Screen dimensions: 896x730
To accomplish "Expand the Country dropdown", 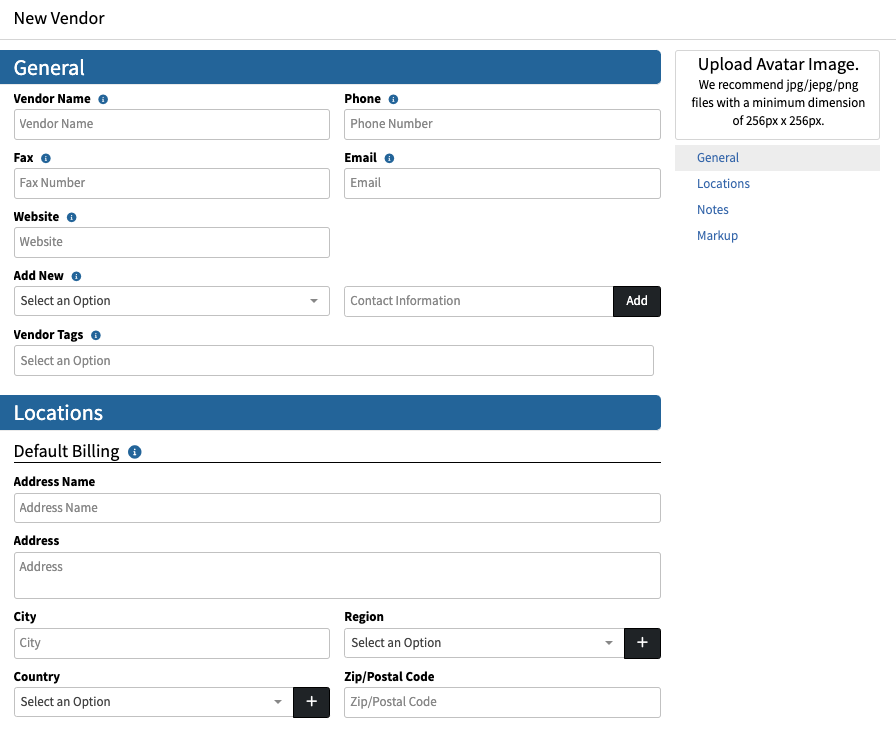I will 153,702.
